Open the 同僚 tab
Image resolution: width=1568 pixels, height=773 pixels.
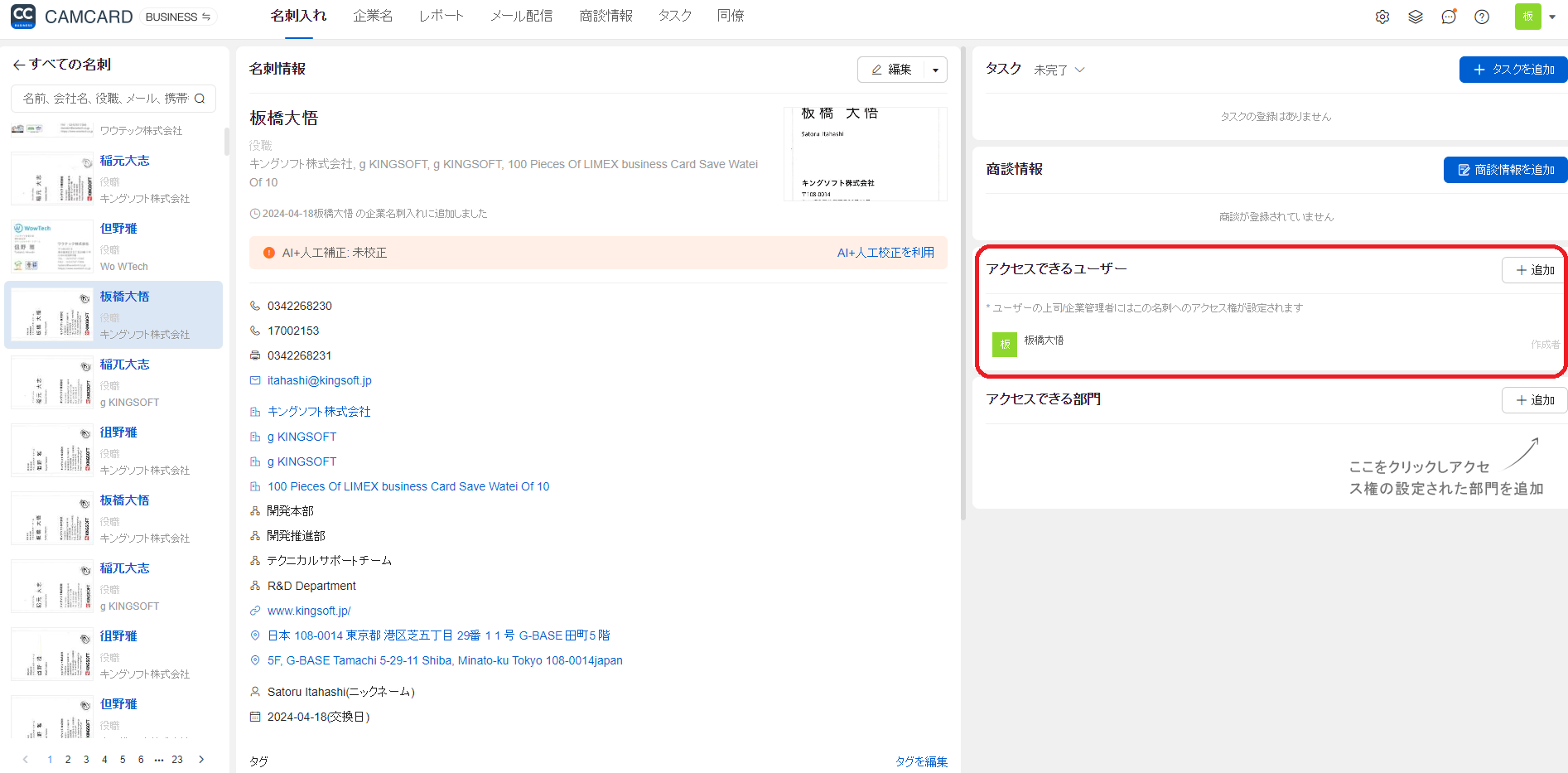coord(731,16)
